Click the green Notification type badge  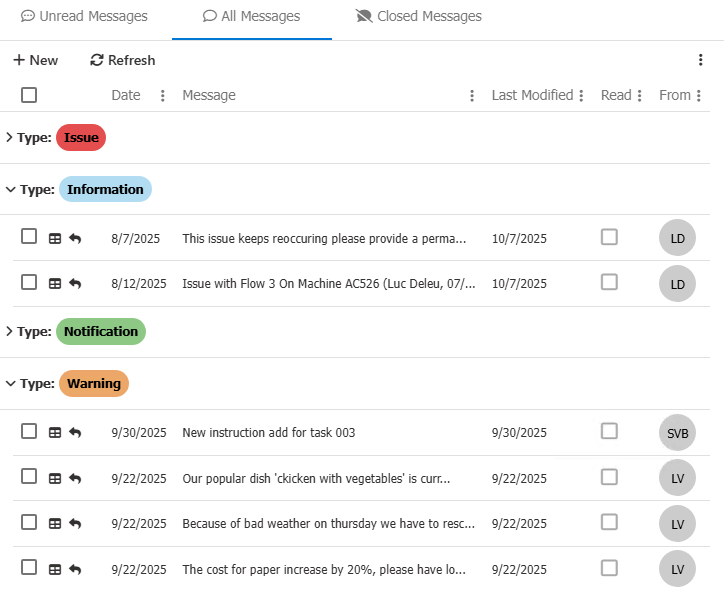(x=101, y=331)
